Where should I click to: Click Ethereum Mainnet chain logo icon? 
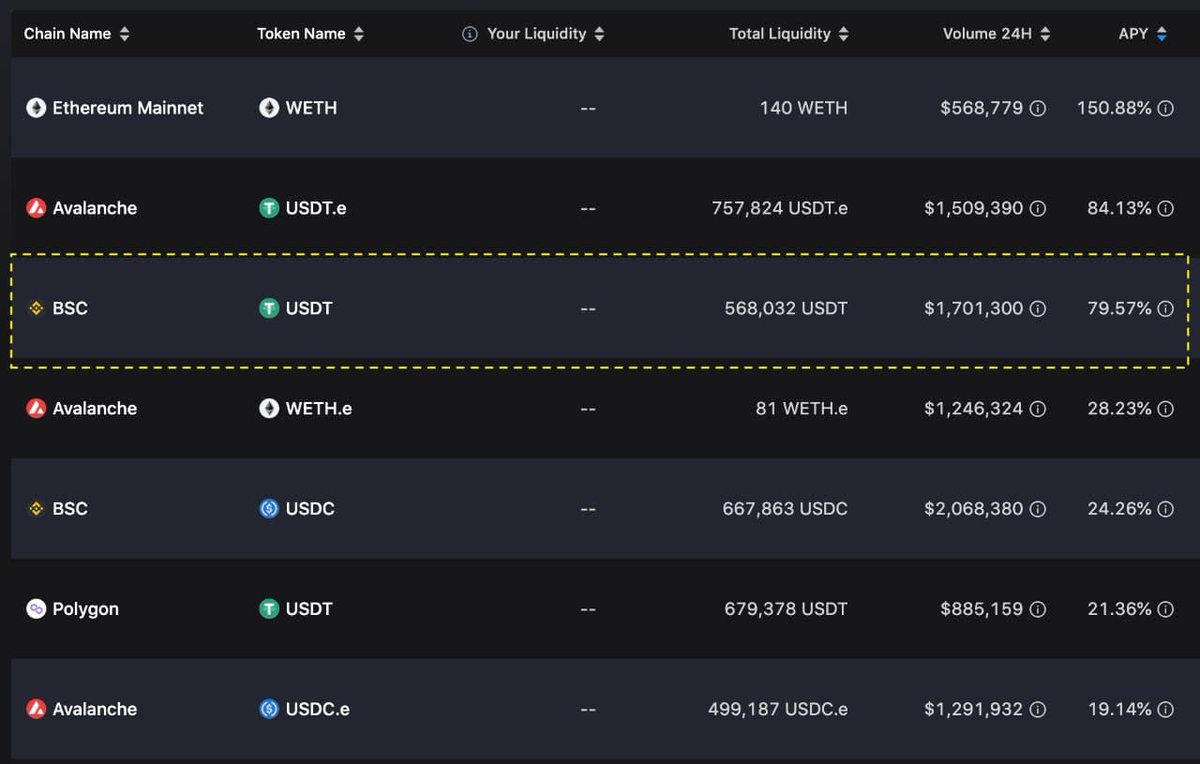click(x=36, y=108)
